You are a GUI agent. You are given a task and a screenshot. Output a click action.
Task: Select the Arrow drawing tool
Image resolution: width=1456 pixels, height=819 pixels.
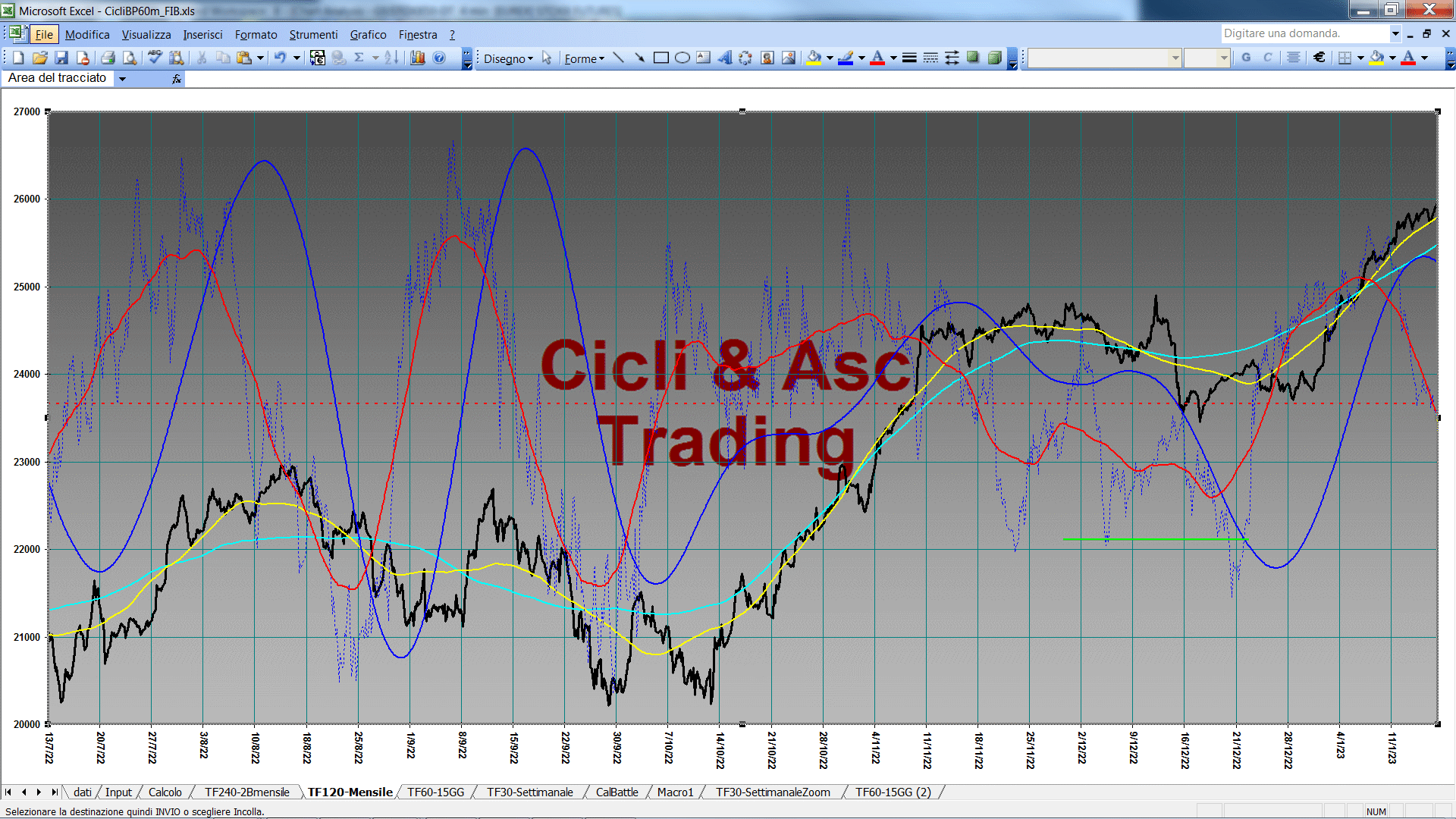pyautogui.click(x=639, y=58)
